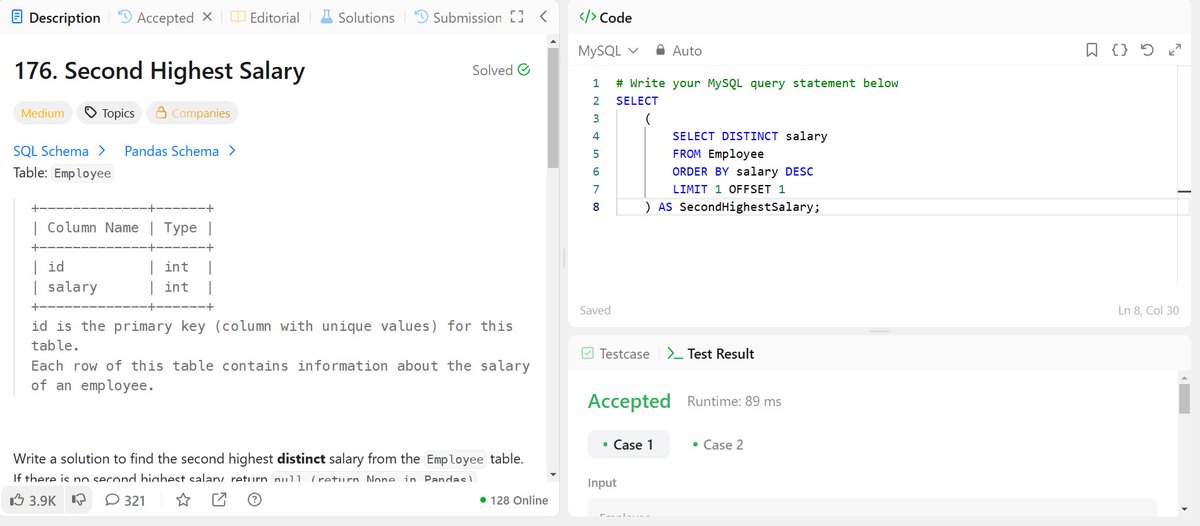Screen dimensions: 1200x526
Task: Click the 'Runtime: 89 ms' text
Action: [x=734, y=401]
